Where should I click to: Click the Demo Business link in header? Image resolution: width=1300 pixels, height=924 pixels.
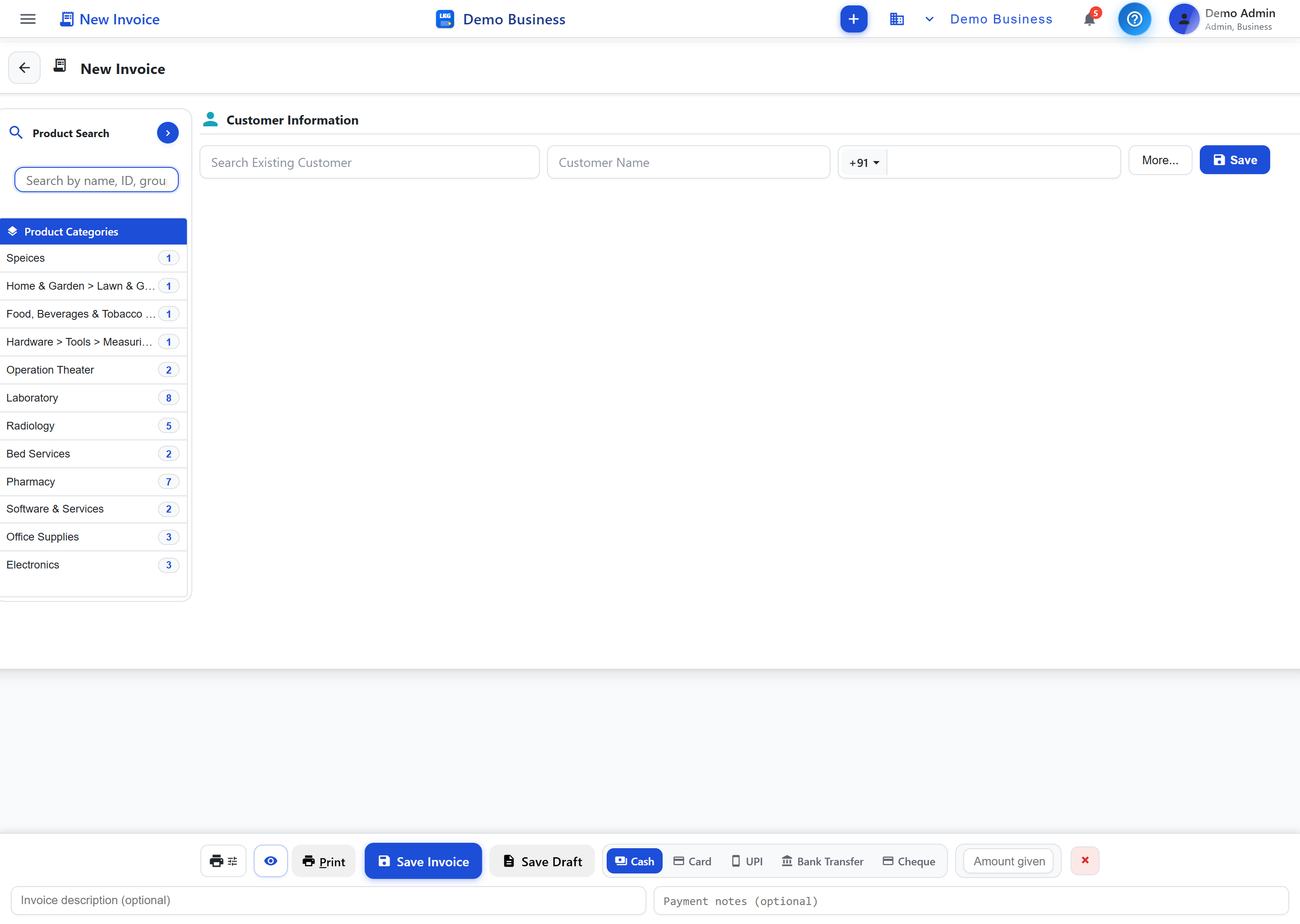coord(1001,19)
